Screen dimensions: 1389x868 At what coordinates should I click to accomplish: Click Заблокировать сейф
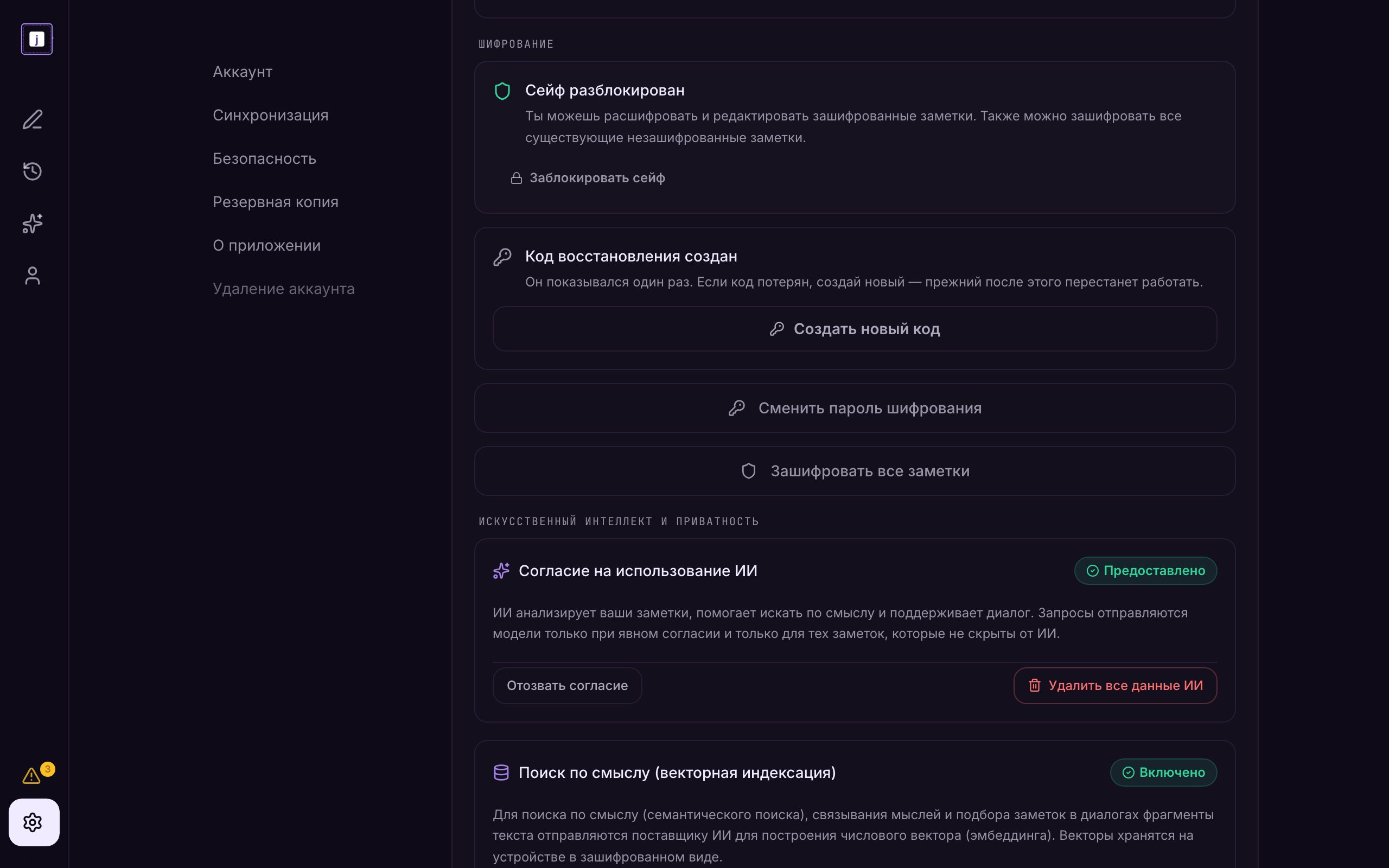point(588,178)
